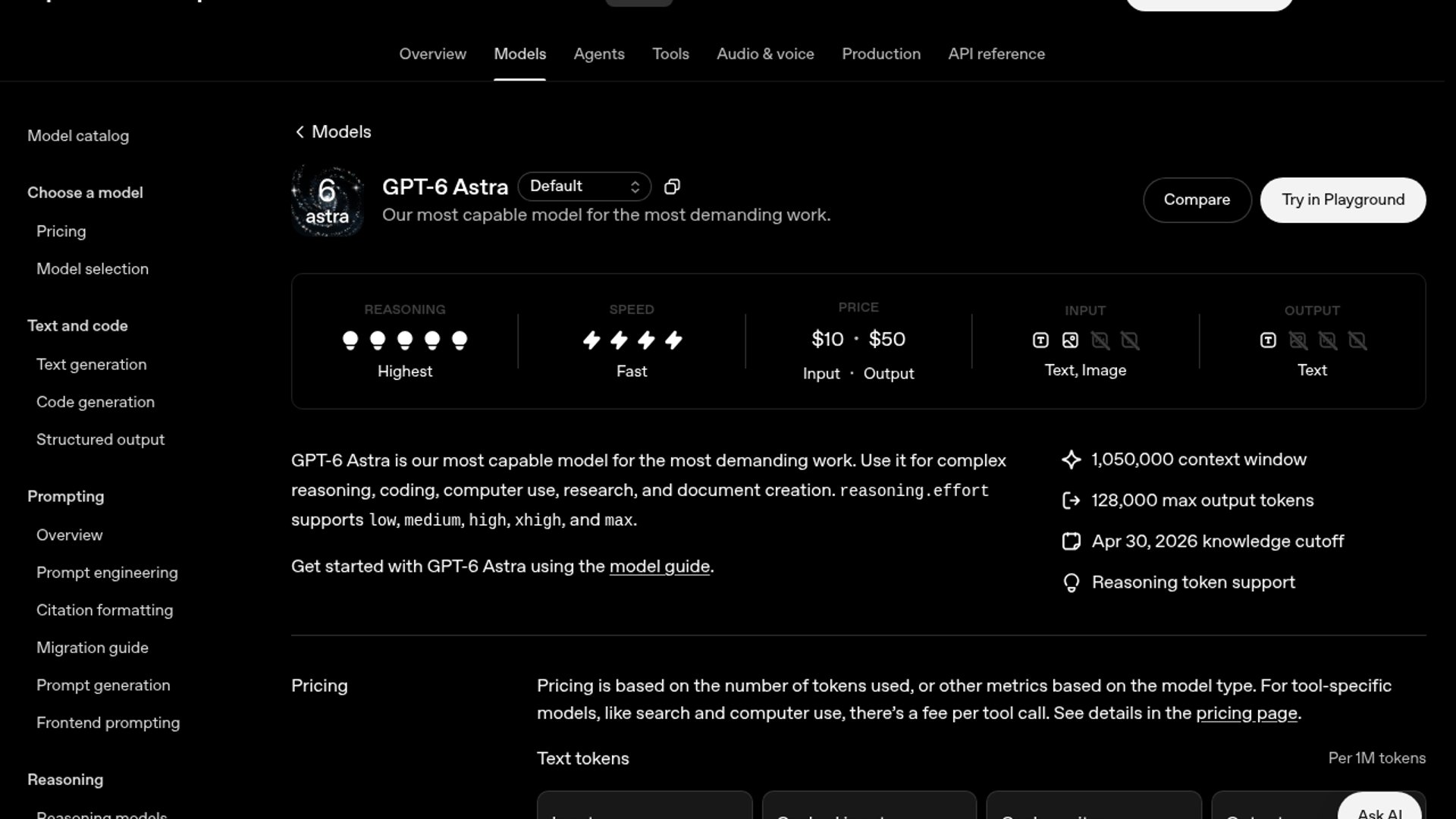Open Prompt engineering sidebar item
The width and height of the screenshot is (1456, 819).
[x=107, y=573]
